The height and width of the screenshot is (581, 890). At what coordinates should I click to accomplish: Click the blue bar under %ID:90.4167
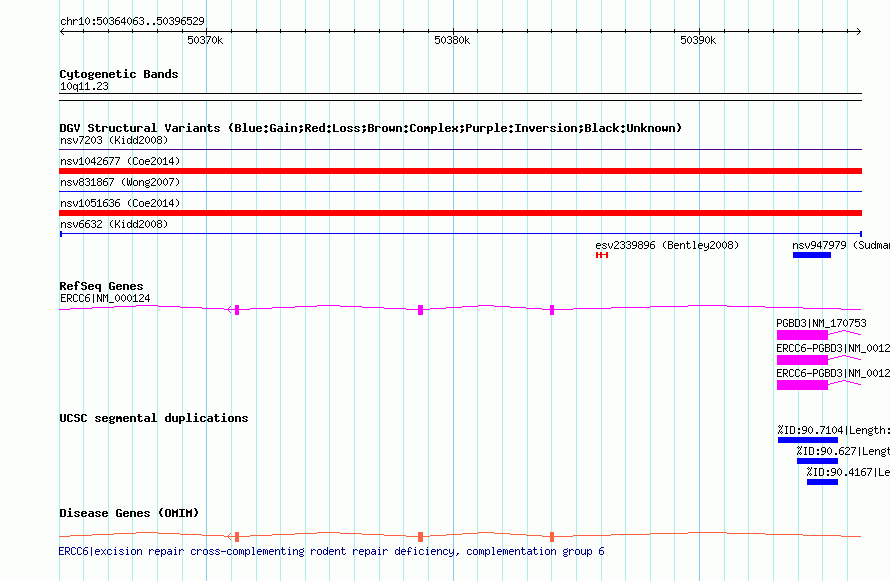[822, 482]
